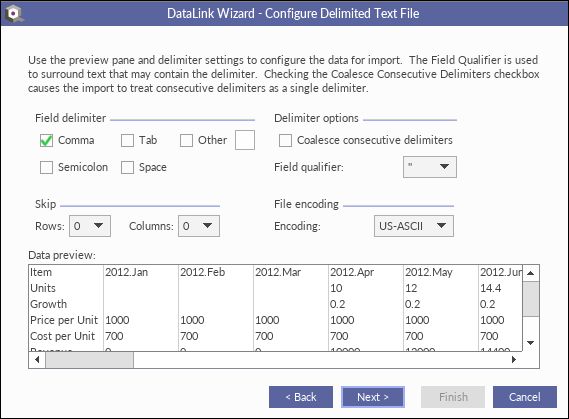Click the Units value '12' under 2012.May

(x=411, y=288)
